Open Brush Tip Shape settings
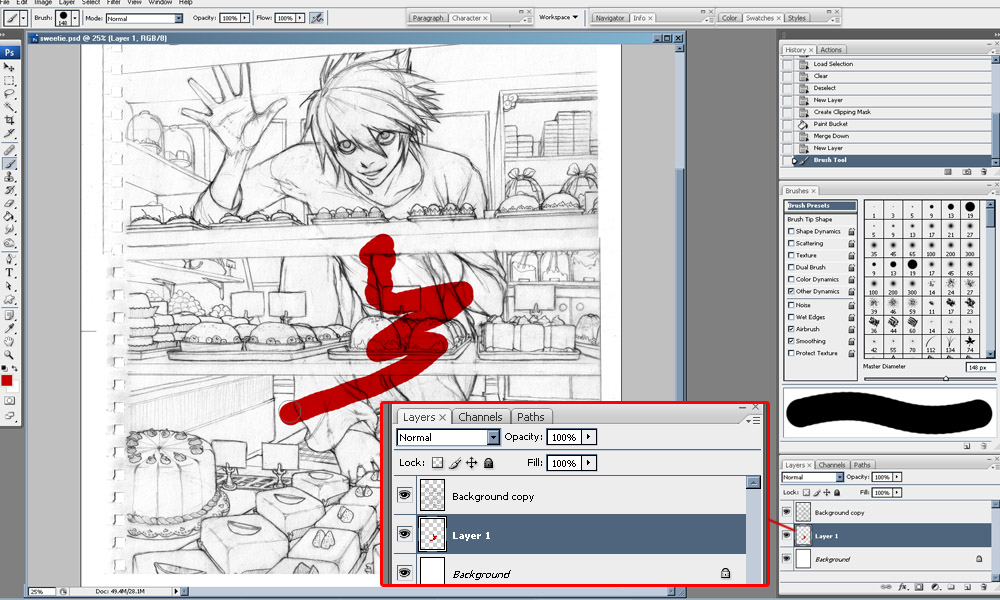1000x600 pixels. click(810, 219)
